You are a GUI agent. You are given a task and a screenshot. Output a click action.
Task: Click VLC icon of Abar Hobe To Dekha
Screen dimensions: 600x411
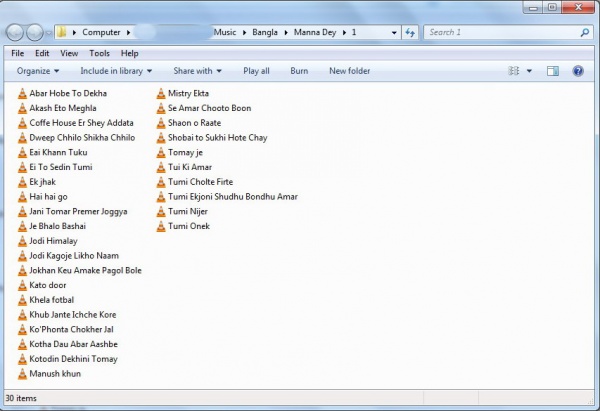[x=22, y=93]
